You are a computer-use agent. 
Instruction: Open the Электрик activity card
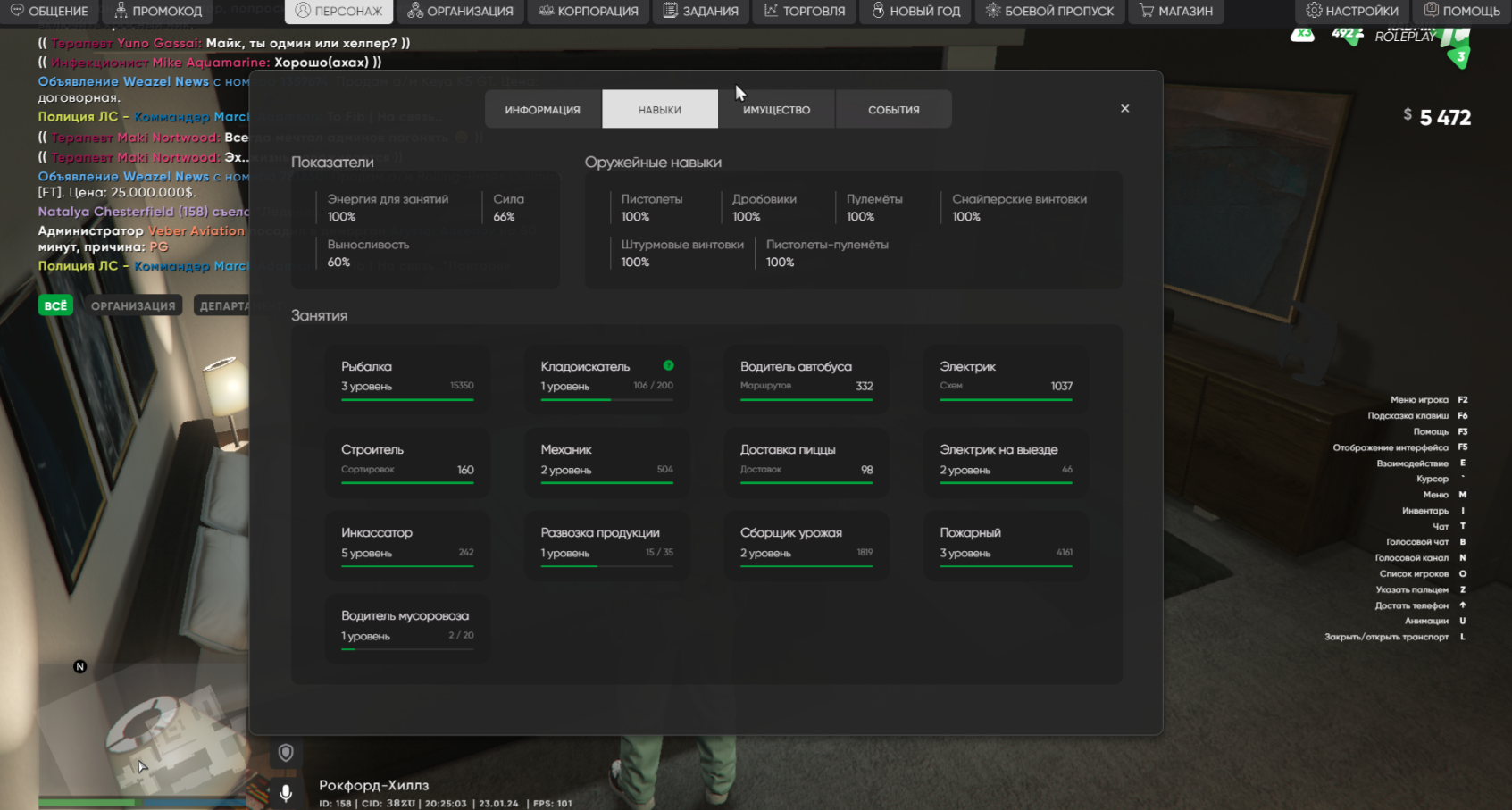click(x=1006, y=379)
